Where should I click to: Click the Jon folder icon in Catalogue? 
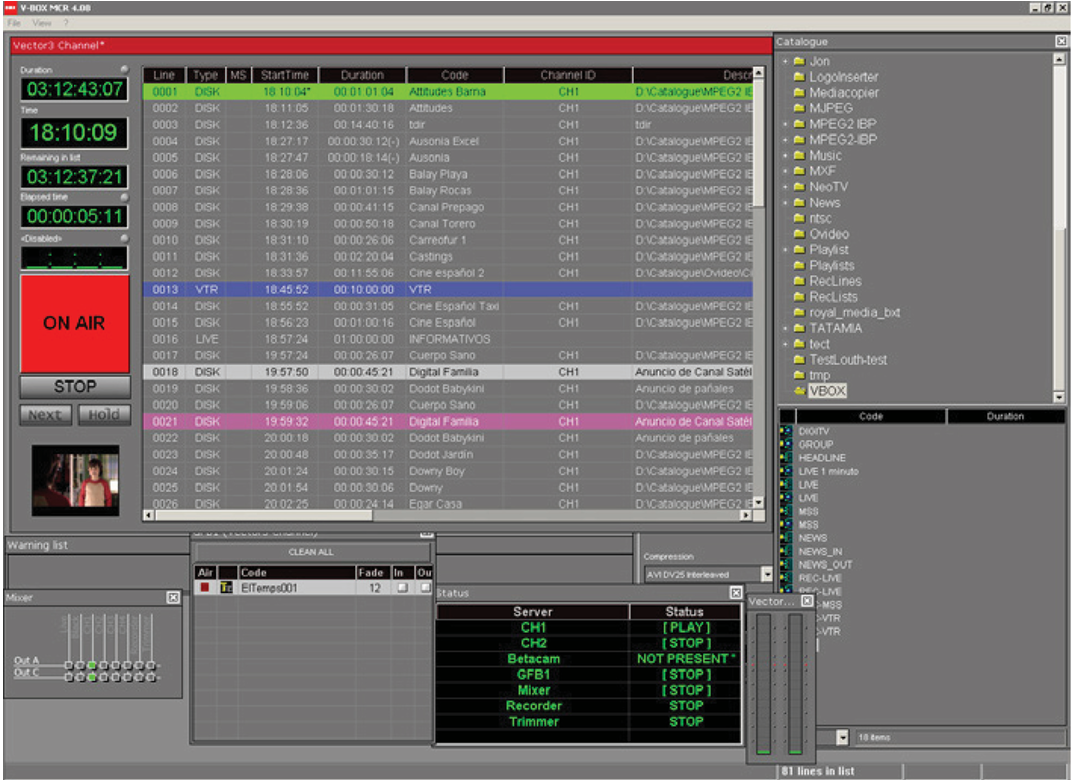[x=798, y=61]
